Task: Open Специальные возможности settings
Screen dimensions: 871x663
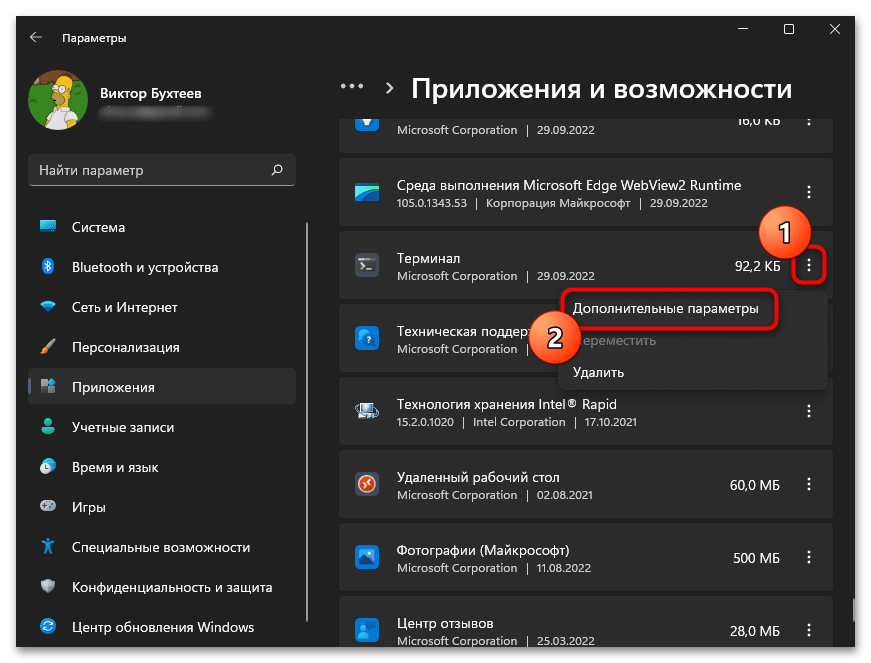Action: click(x=162, y=547)
